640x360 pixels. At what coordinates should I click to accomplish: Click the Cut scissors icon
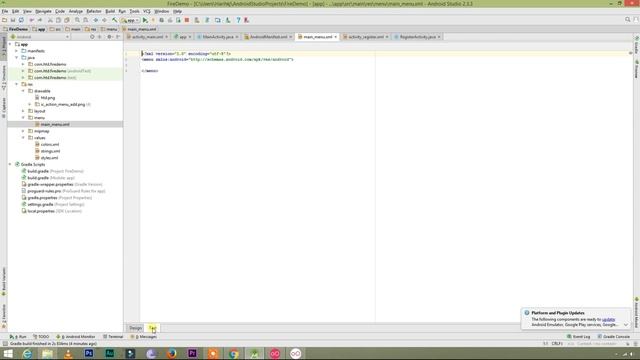50,20
